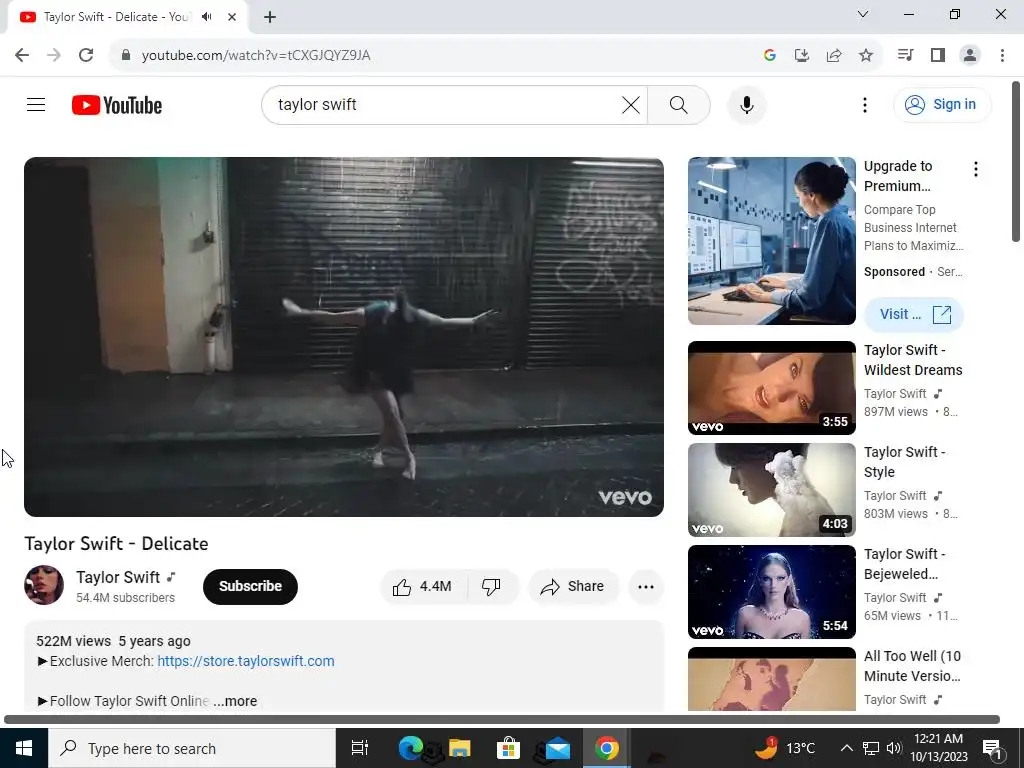This screenshot has height=768, width=1024.
Task: Open Chrome profile avatar
Action: (x=970, y=55)
